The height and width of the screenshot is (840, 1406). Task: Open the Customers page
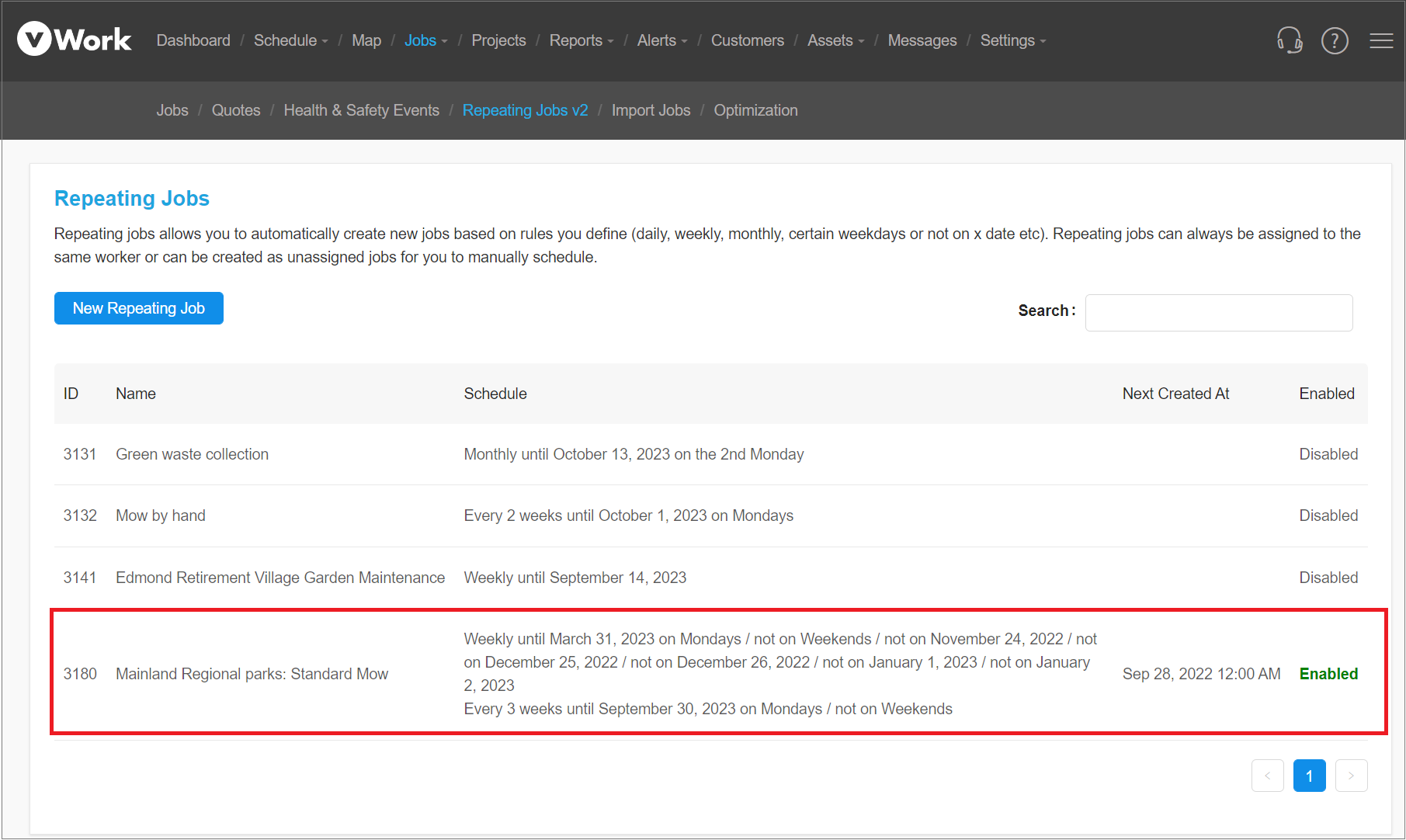click(748, 40)
